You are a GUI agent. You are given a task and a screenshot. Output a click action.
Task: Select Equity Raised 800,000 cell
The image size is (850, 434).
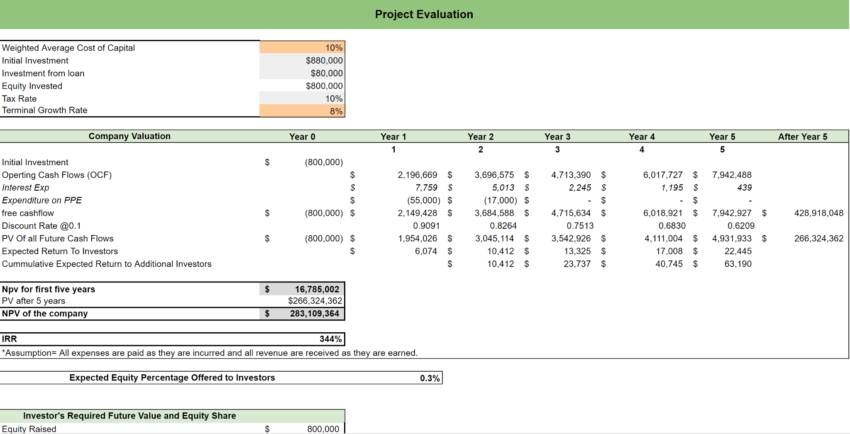click(x=302, y=429)
